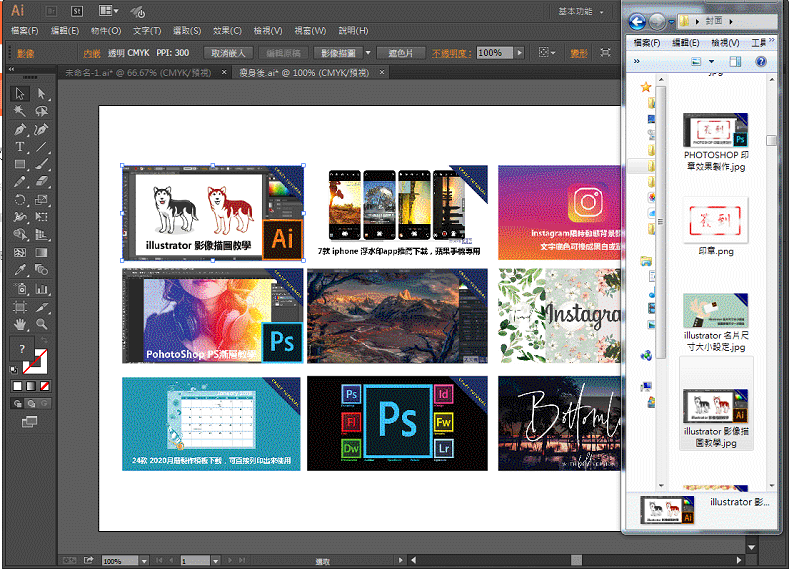This screenshot has height=569, width=789.
Task: Click the 遮色片 button
Action: click(x=401, y=53)
